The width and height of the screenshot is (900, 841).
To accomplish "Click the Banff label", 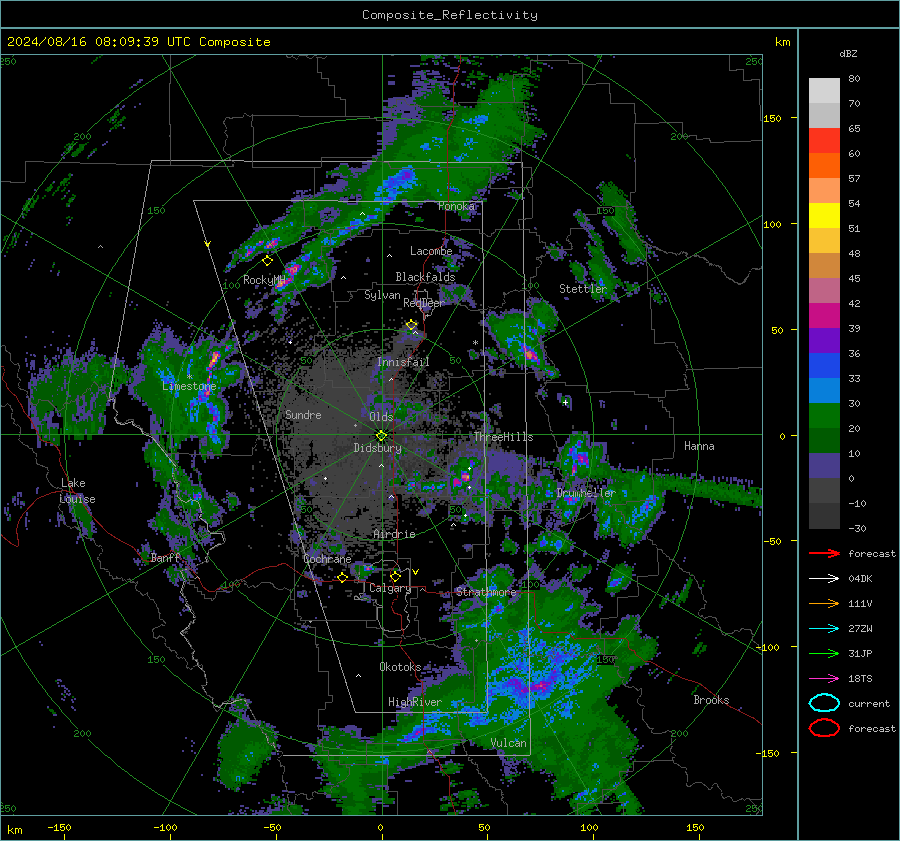I will tap(165, 557).
